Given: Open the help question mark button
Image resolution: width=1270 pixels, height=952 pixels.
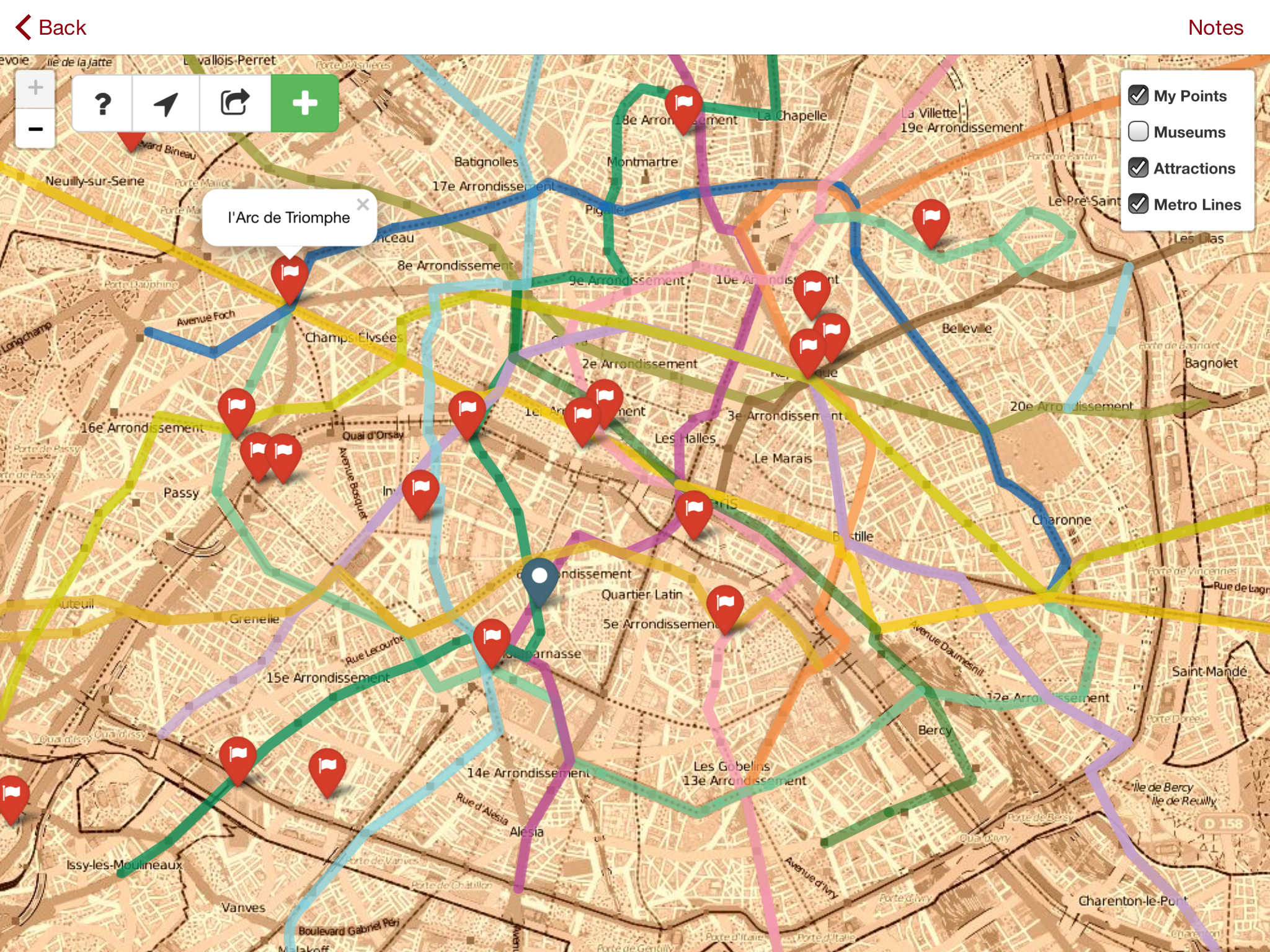Looking at the screenshot, I should pos(103,104).
